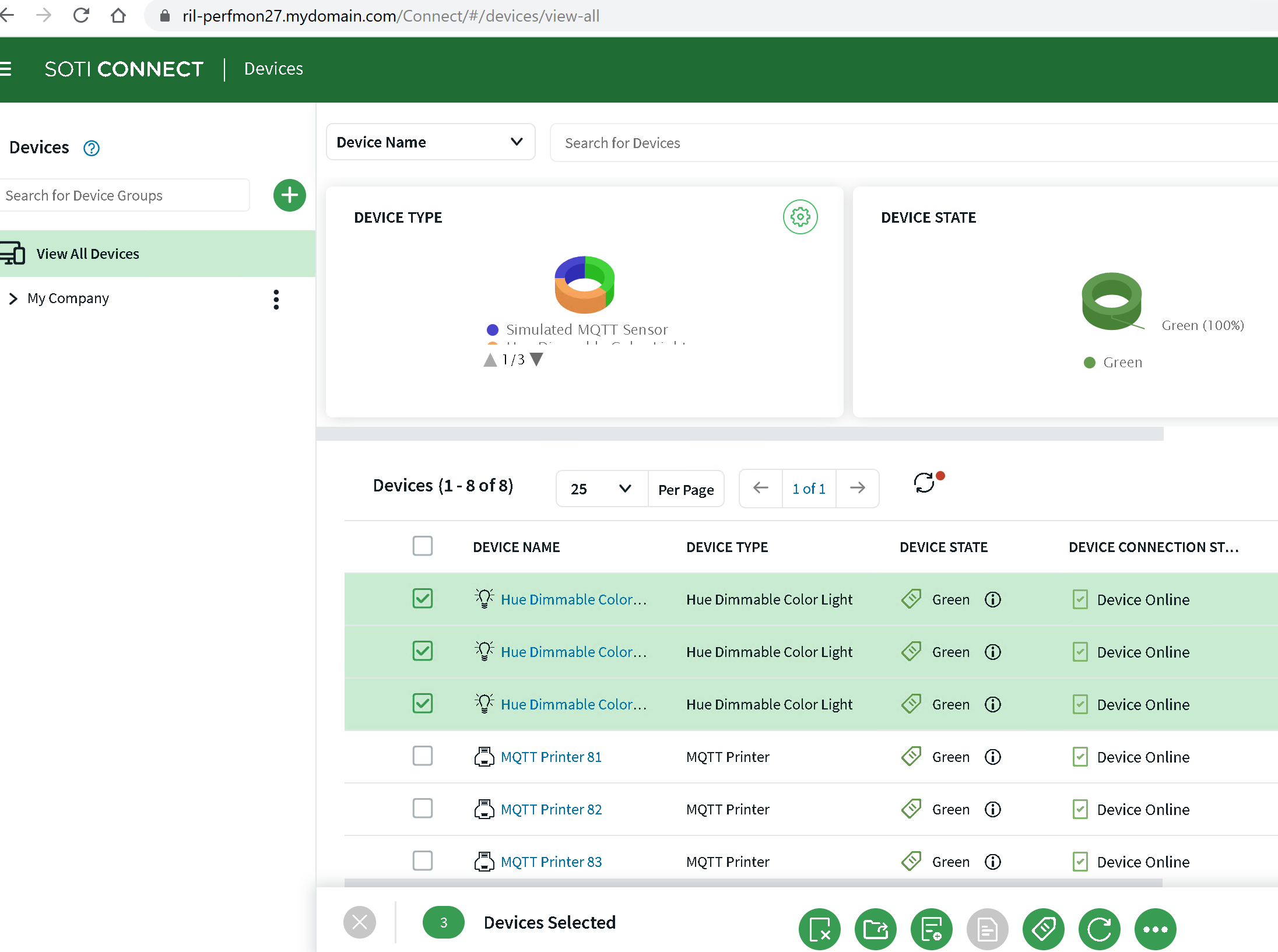Check the box for MQTT Printer 82
The height and width of the screenshot is (952, 1278).
coord(423,809)
